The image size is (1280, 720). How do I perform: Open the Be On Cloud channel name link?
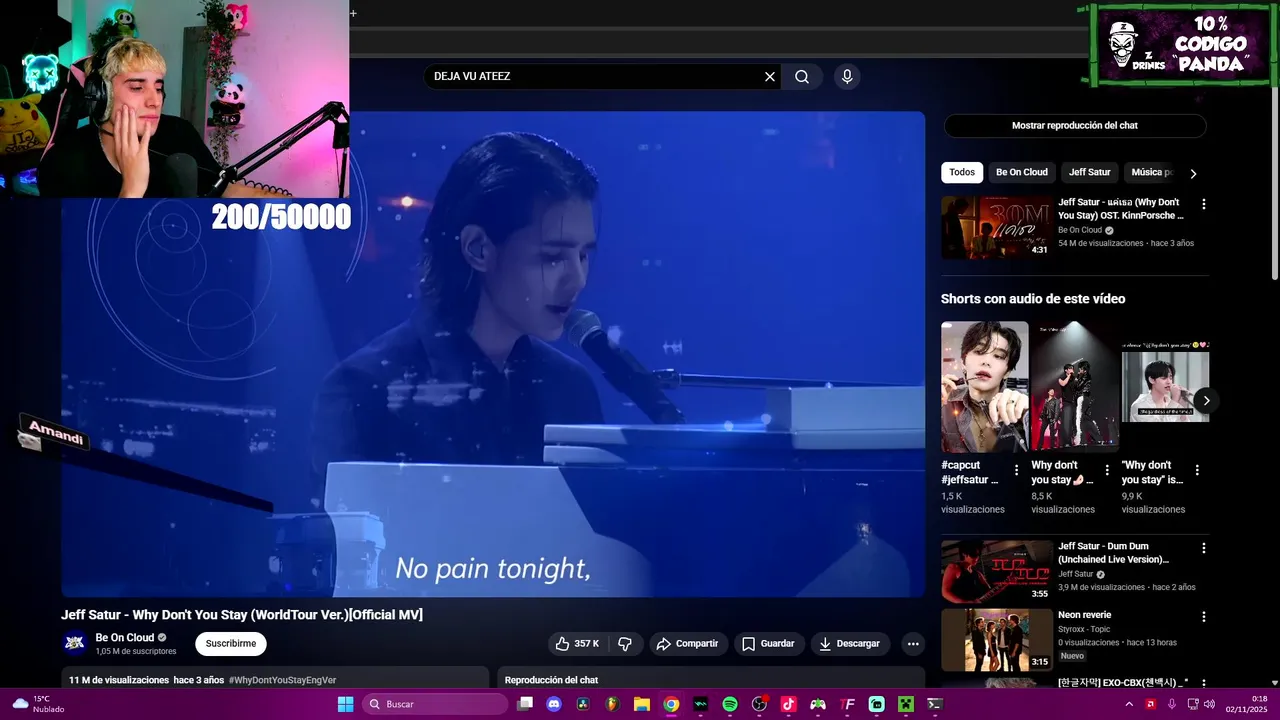tap(125, 638)
